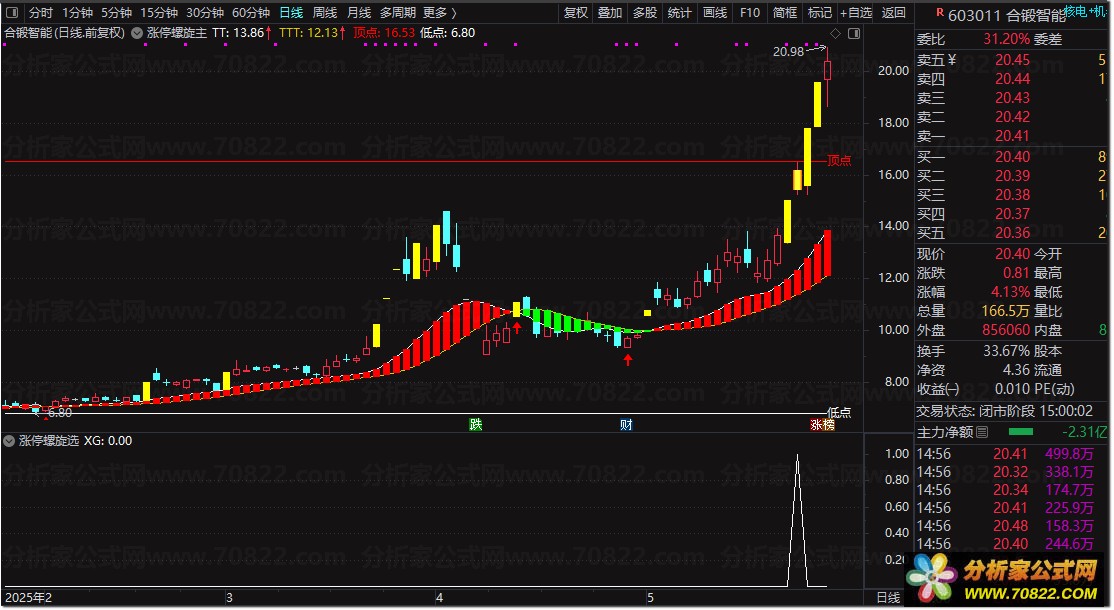Expand the 更多 period options
The width and height of the screenshot is (1114, 610).
[440, 13]
